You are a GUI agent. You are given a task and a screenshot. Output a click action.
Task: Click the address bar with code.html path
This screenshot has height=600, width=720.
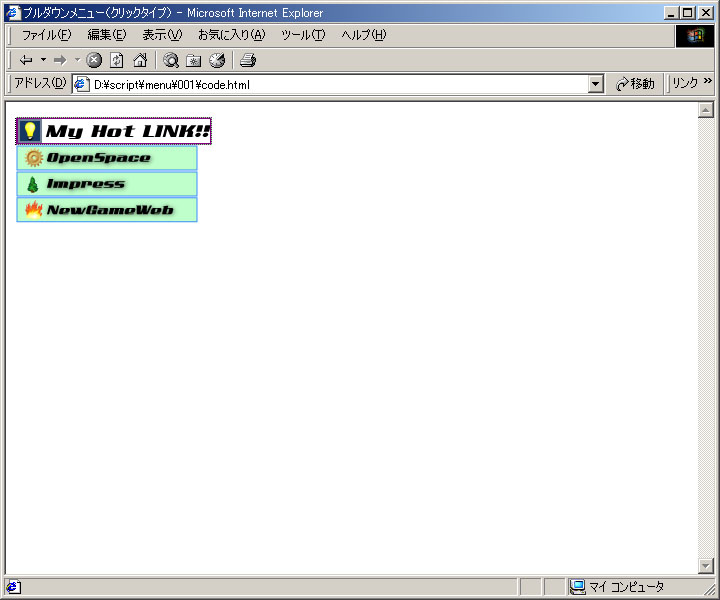338,84
